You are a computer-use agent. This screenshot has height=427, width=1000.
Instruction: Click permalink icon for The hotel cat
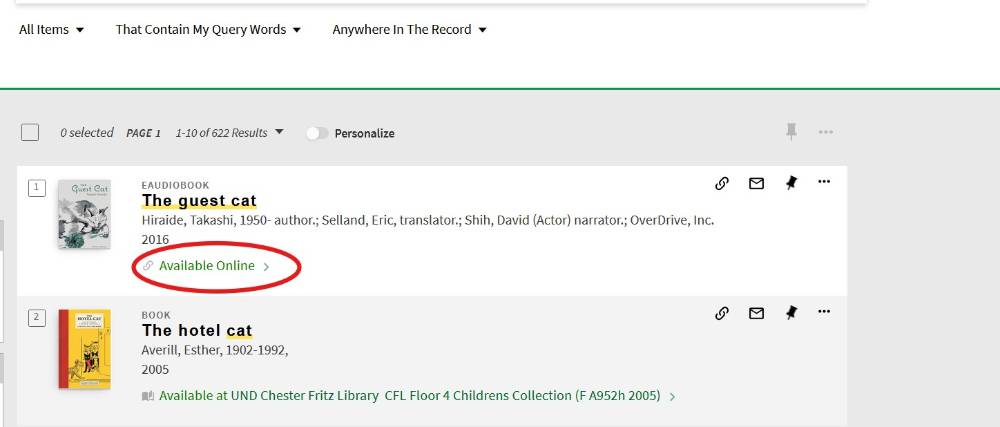[722, 313]
